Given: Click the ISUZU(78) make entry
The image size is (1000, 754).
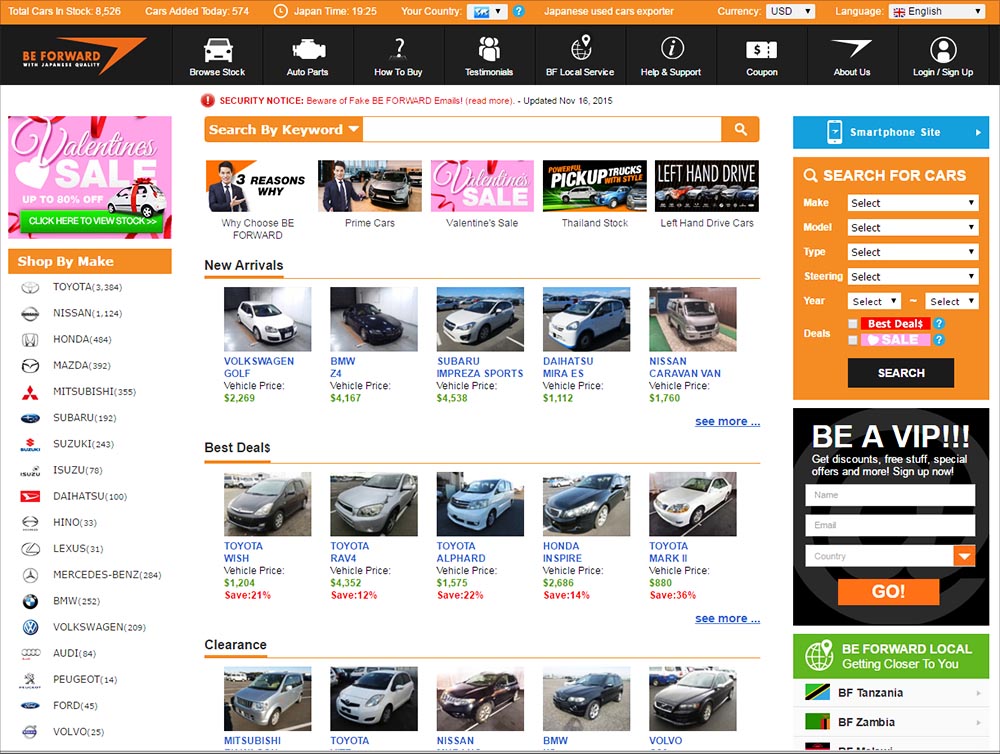Looking at the screenshot, I should (x=77, y=470).
